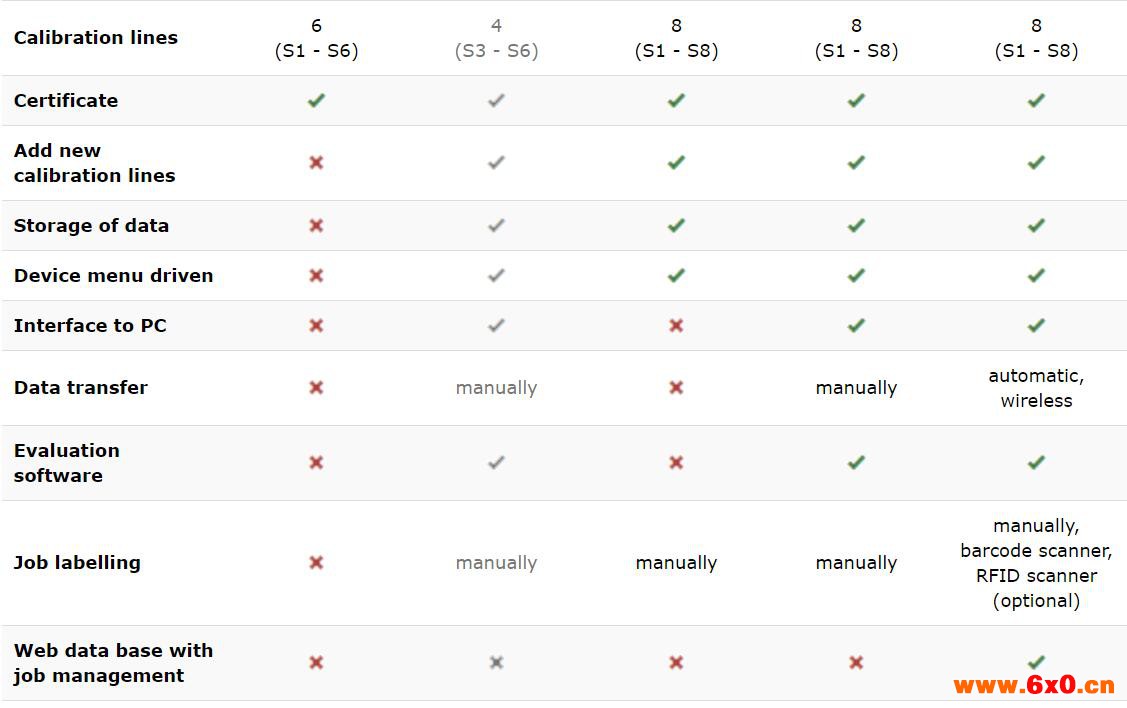Click red X for Job labelling, first column

click(316, 563)
